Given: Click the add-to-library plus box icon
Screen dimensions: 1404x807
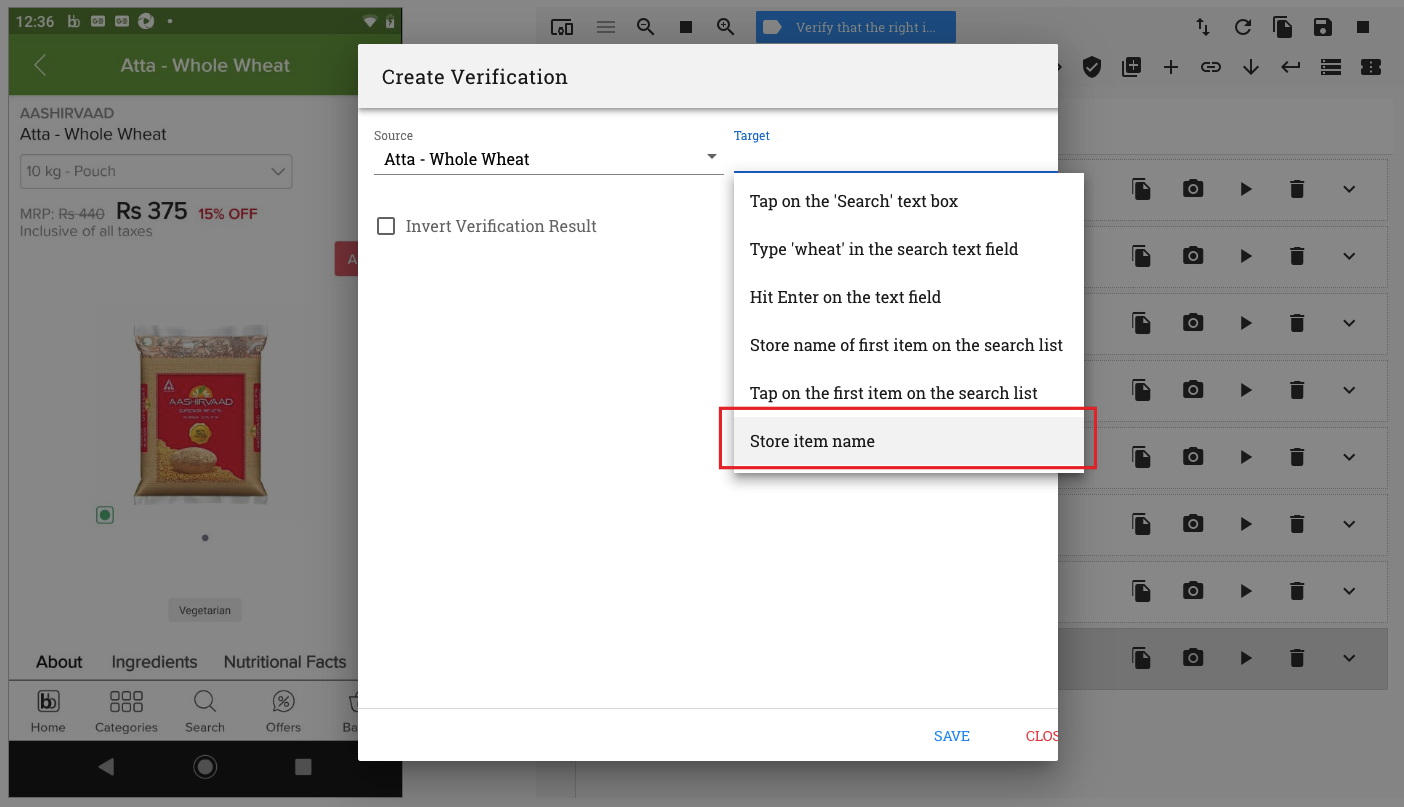Looking at the screenshot, I should [x=1131, y=67].
